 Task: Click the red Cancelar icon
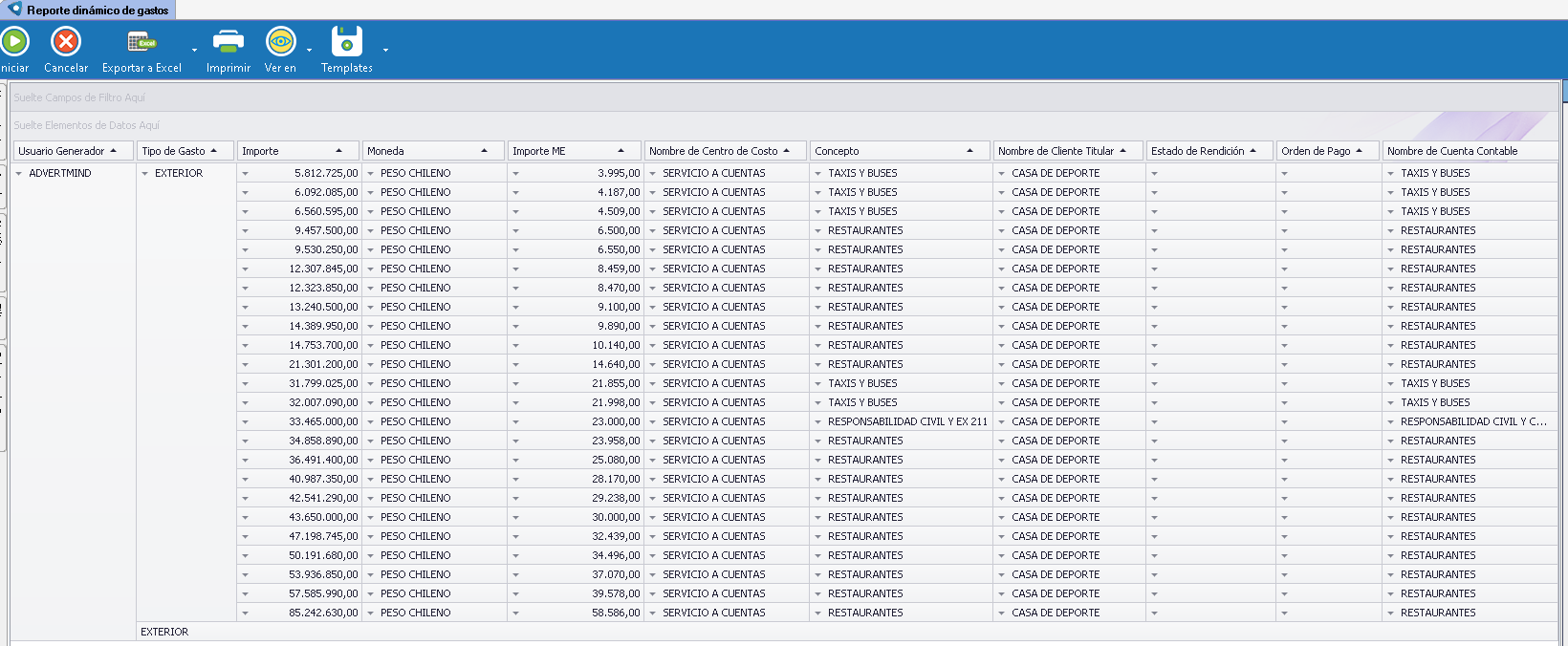[66, 42]
